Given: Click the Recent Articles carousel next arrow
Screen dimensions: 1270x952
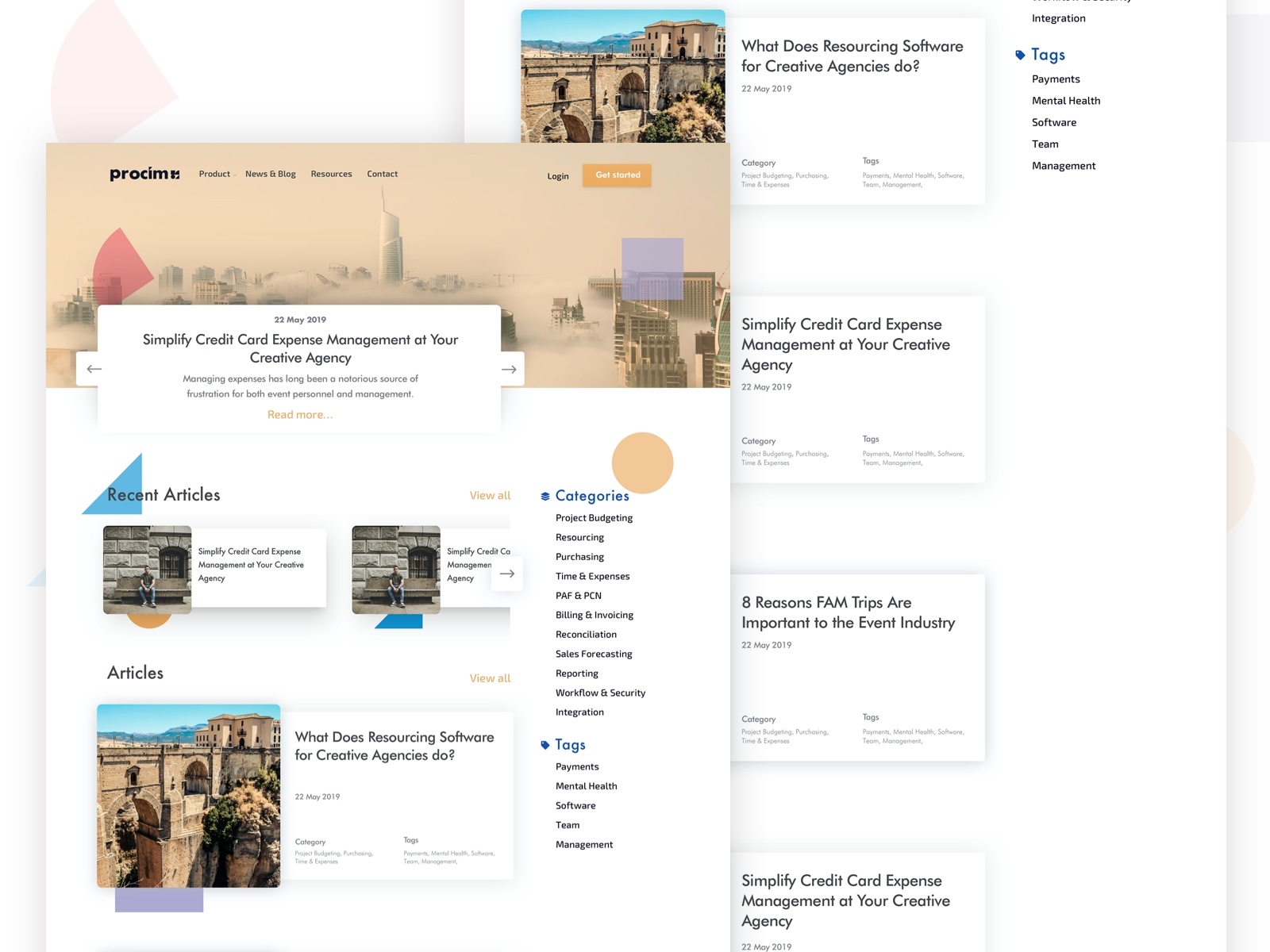Looking at the screenshot, I should pyautogui.click(x=507, y=574).
